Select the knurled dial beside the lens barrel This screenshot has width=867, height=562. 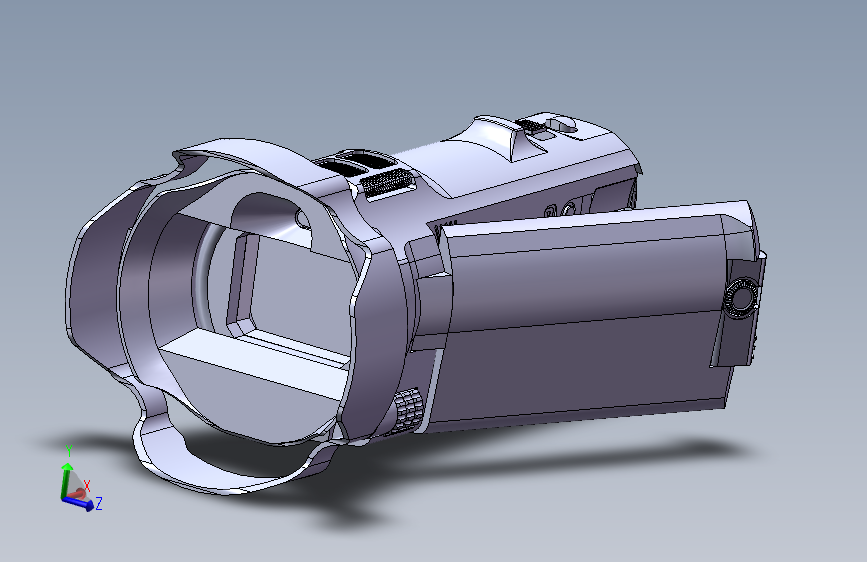pos(408,409)
